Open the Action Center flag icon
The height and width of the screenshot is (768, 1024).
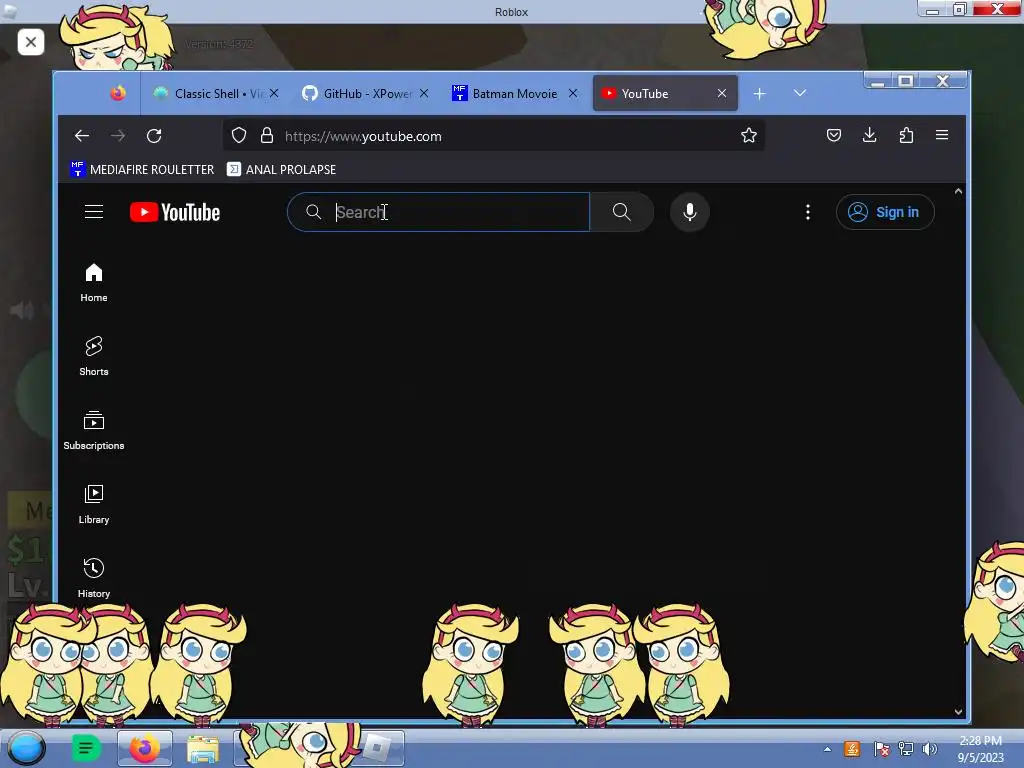pos(881,749)
